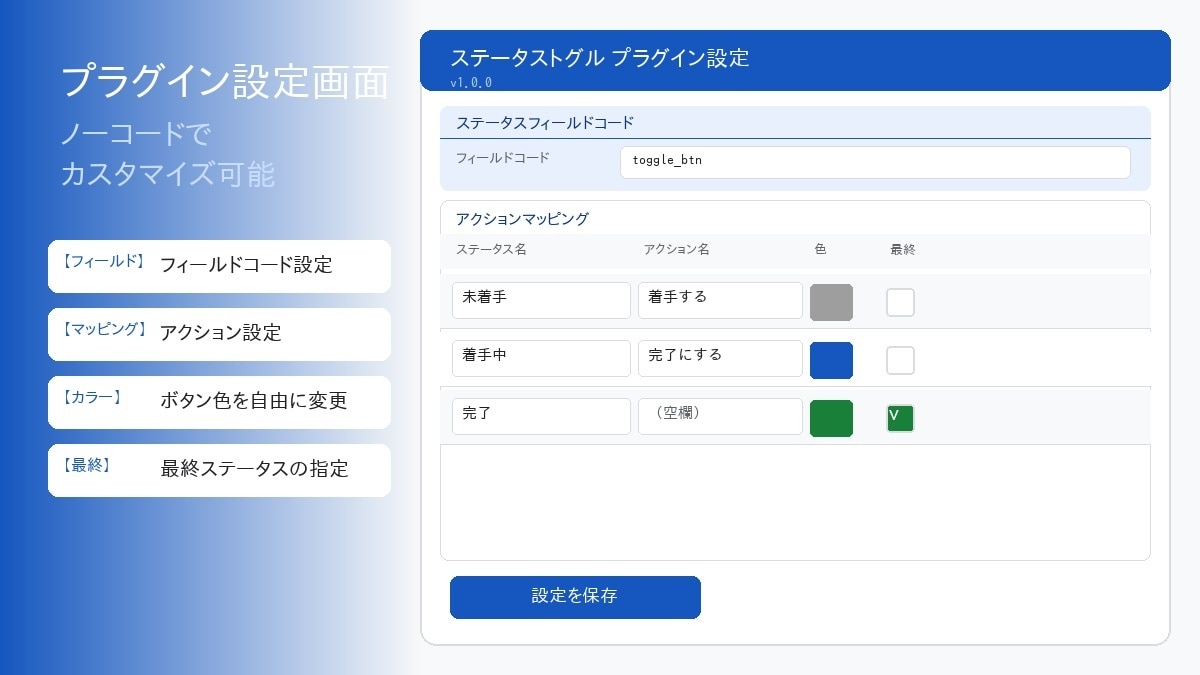
Task: Check the 最終 checkbox in the 着手中 row
Action: (900, 360)
